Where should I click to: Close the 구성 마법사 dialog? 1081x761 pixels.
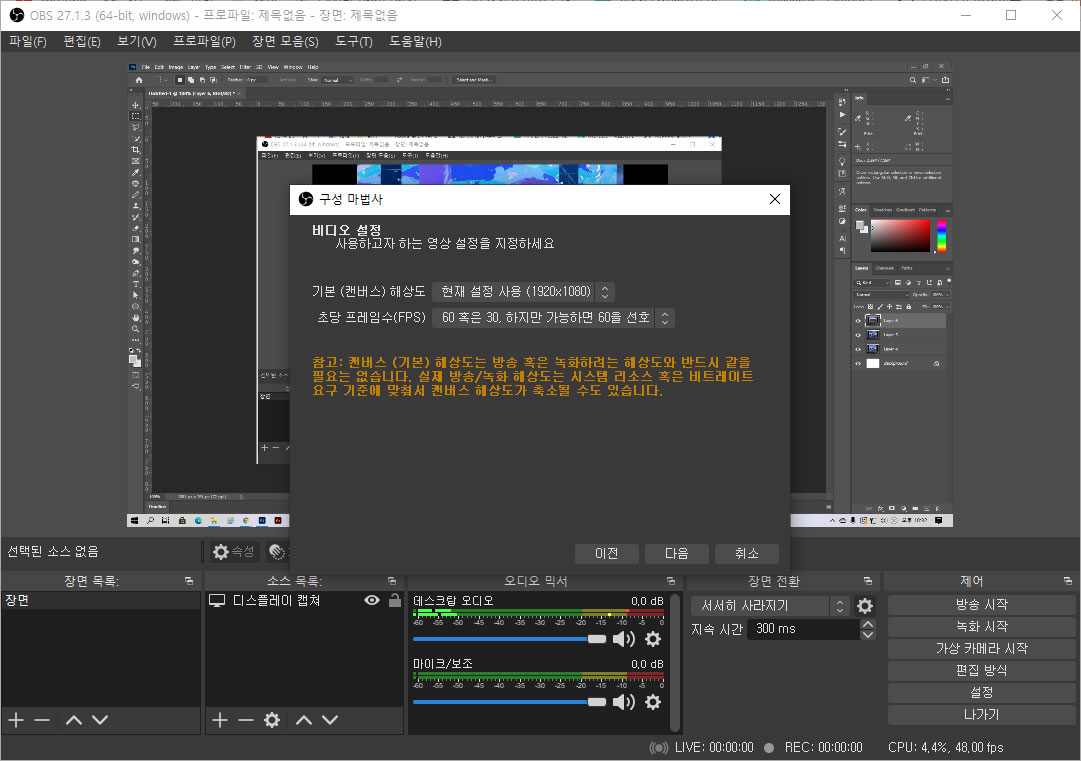coord(774,199)
